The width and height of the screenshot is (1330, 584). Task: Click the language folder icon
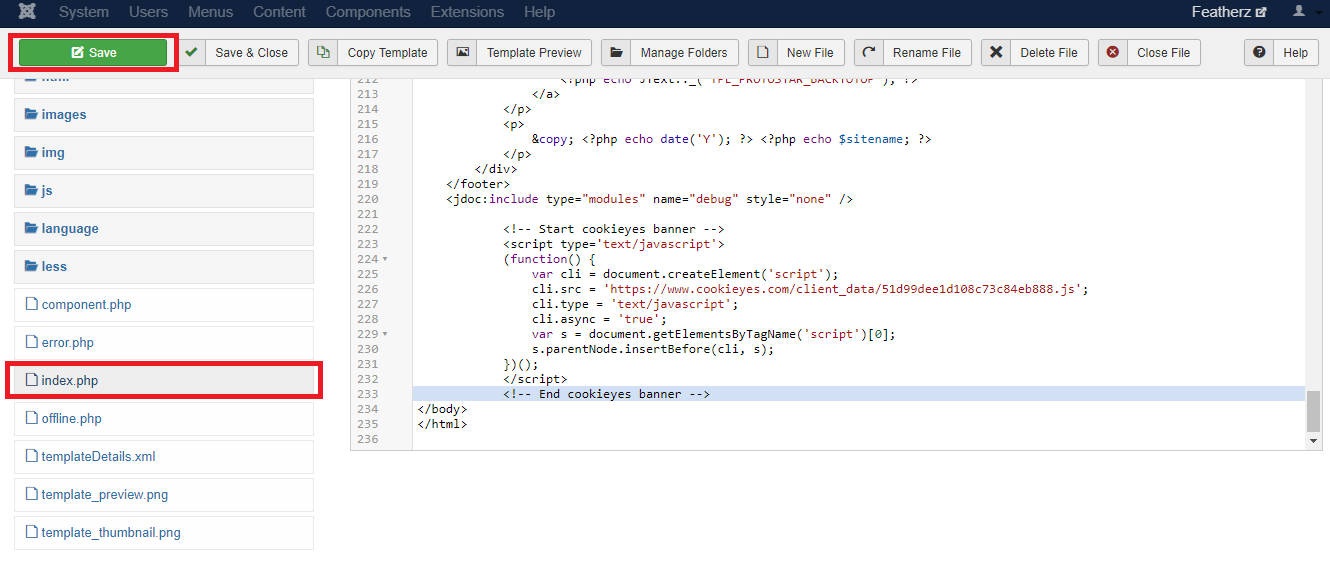coord(31,228)
